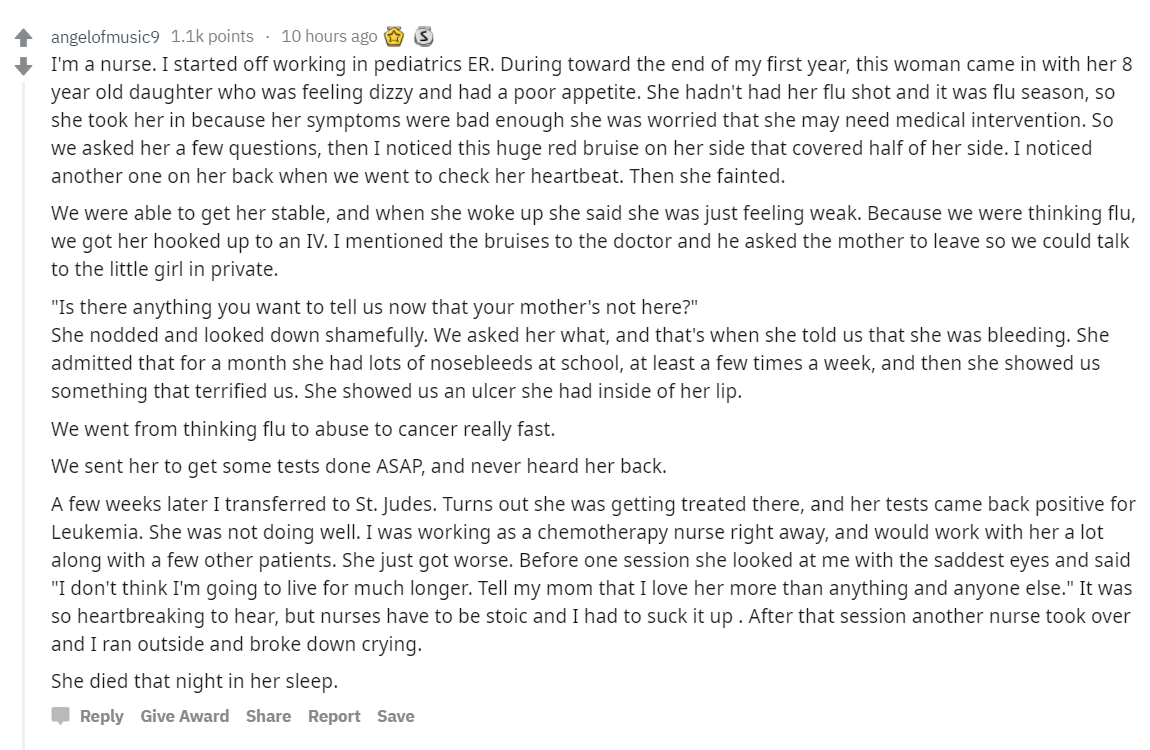
Task: Select Give Award under the comment
Action: 185,716
